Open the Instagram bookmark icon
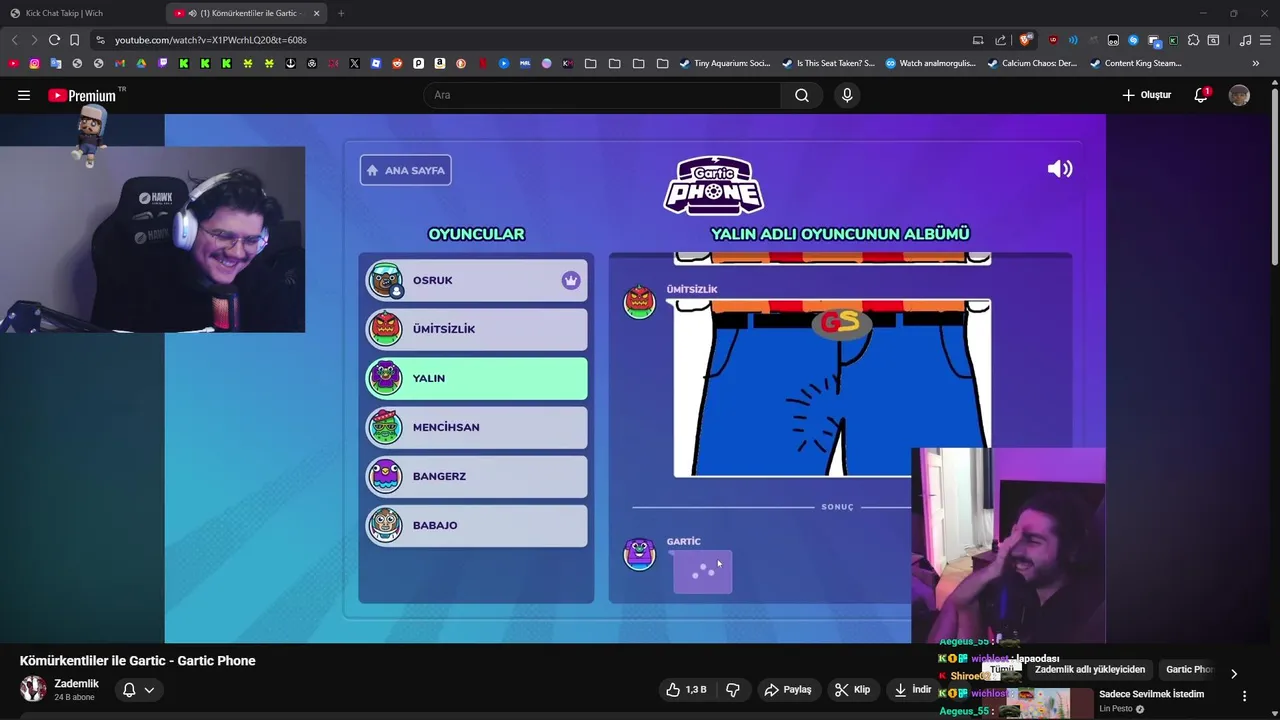Screen dimensions: 1280x720 [34, 63]
